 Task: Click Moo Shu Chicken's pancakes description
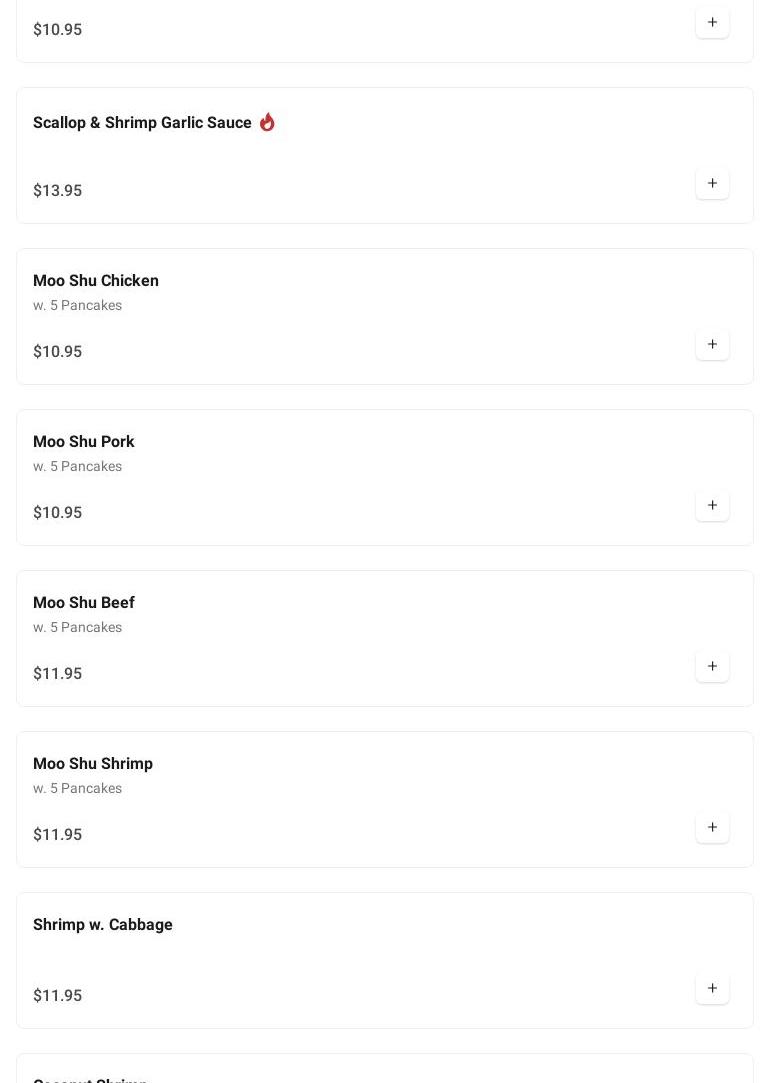click(78, 306)
